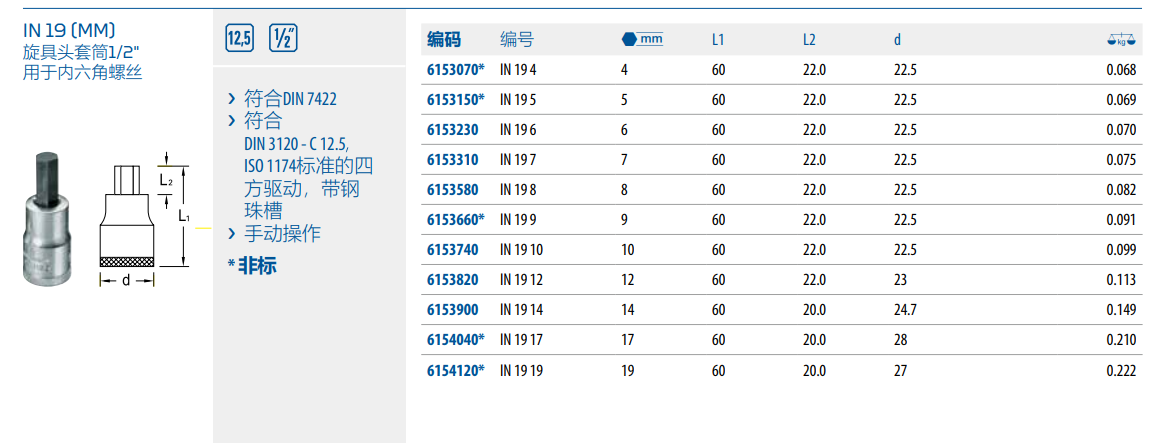Click the d width label in diagram

[x=126, y=281]
